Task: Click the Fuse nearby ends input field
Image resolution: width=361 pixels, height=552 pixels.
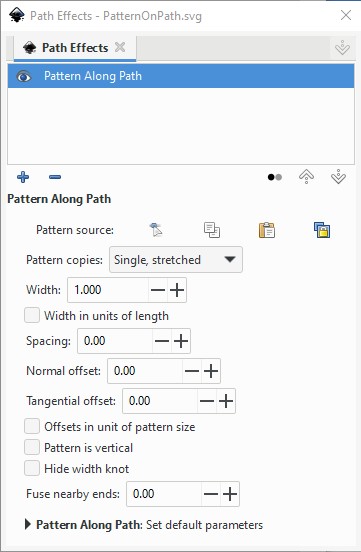Action: pos(164,494)
